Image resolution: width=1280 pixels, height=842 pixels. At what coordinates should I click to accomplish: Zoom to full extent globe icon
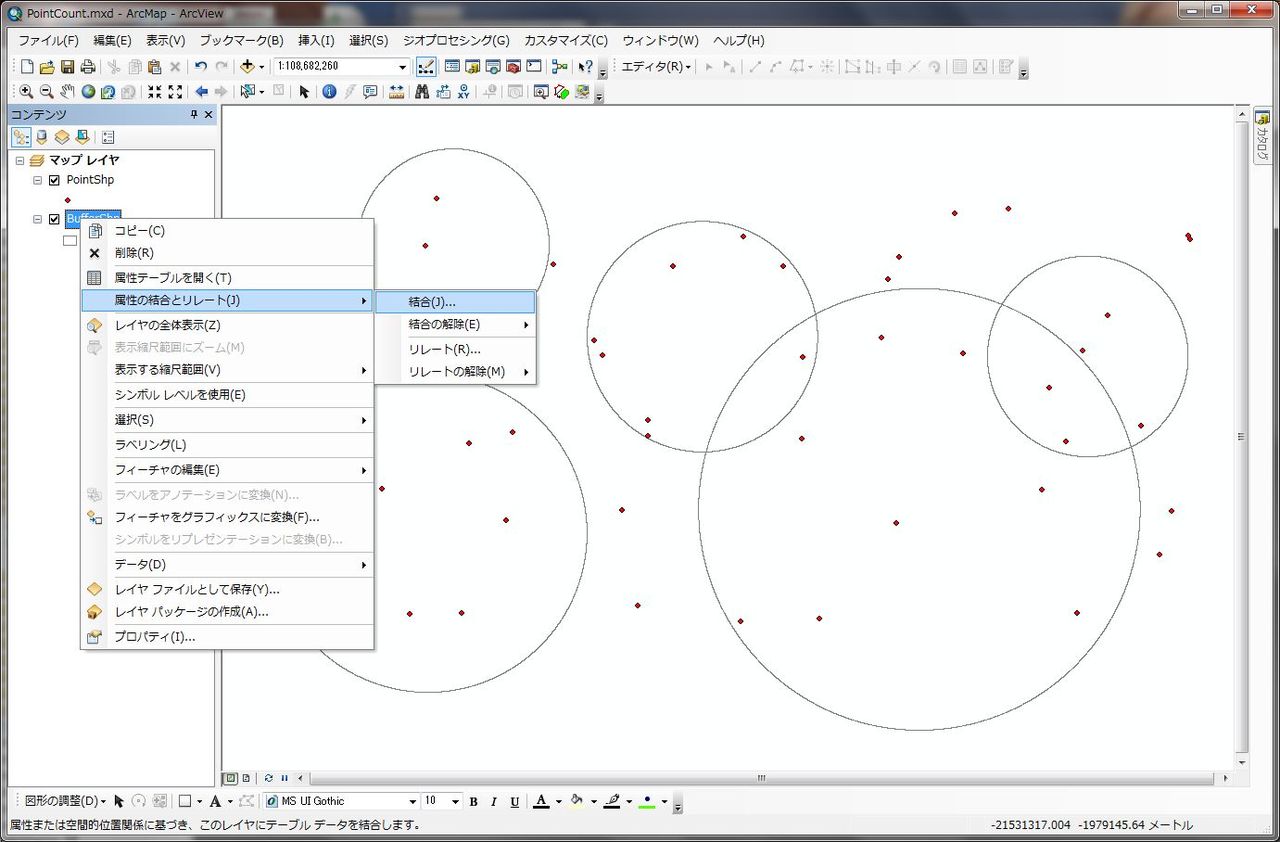click(x=88, y=92)
